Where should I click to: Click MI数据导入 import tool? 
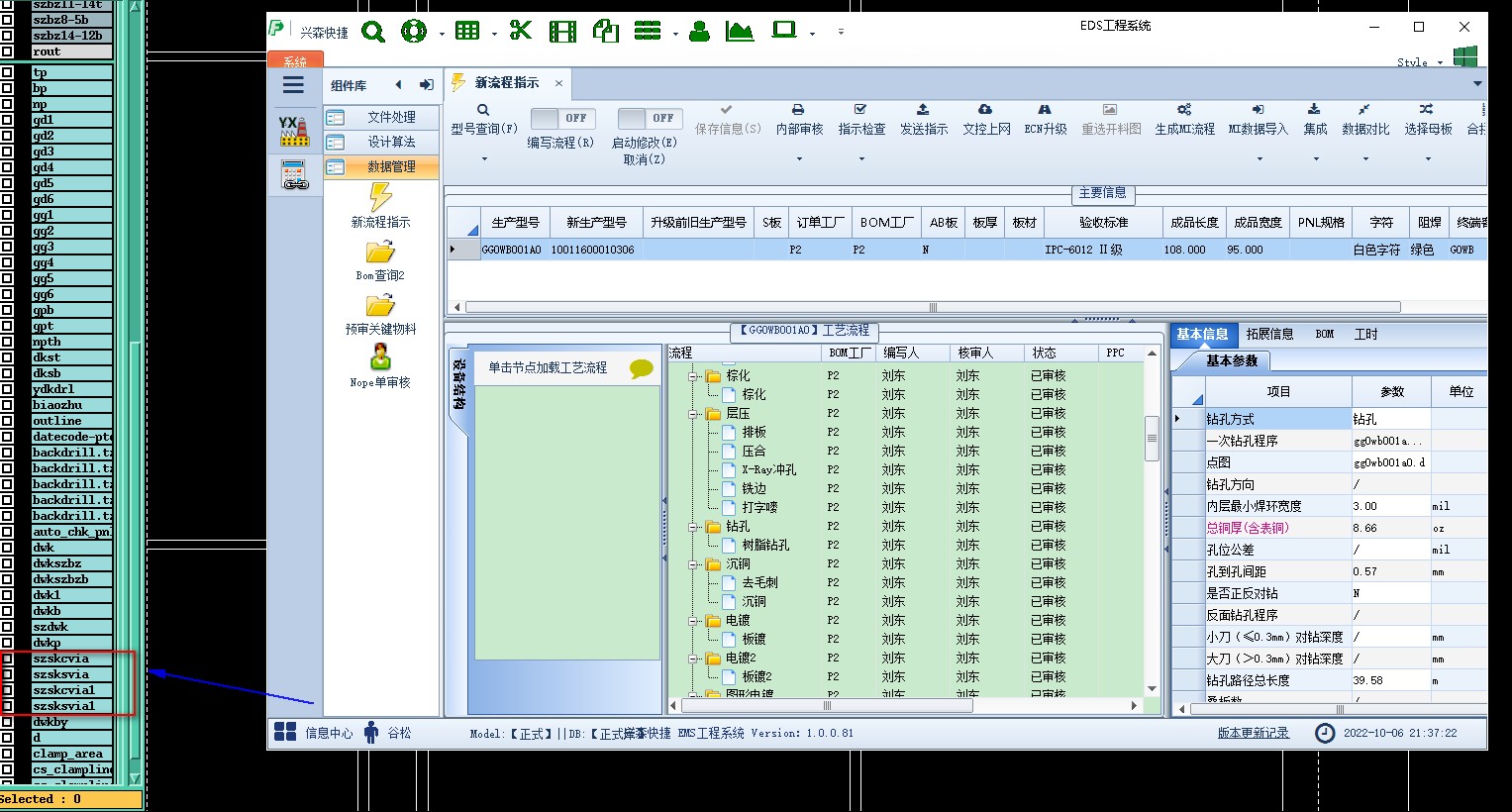point(1259,120)
